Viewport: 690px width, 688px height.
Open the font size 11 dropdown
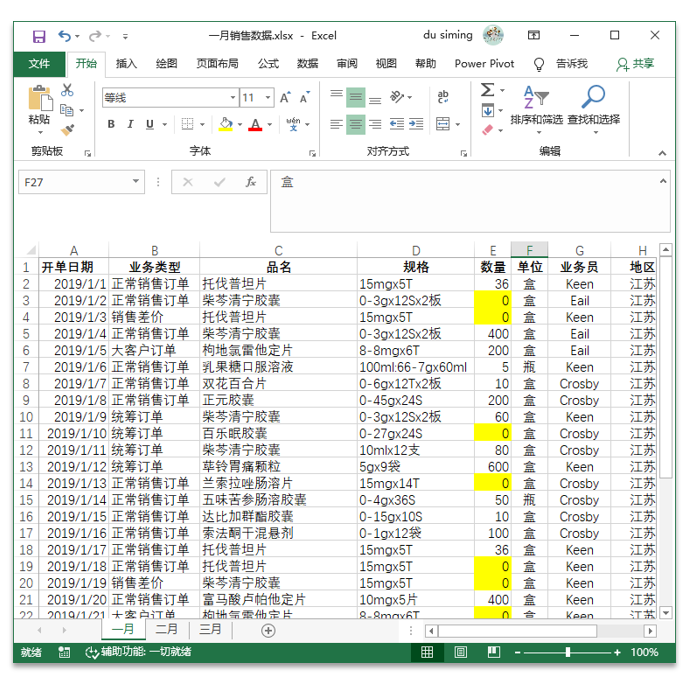[x=268, y=98]
